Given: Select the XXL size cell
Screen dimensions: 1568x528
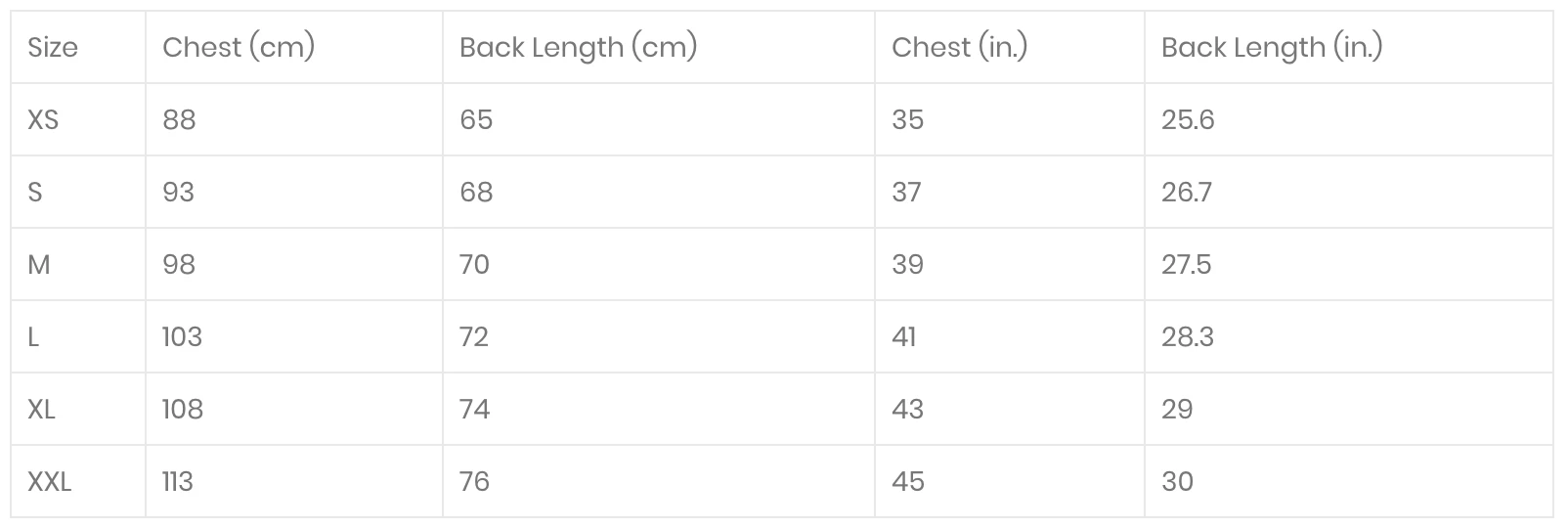Looking at the screenshot, I should (50, 481).
